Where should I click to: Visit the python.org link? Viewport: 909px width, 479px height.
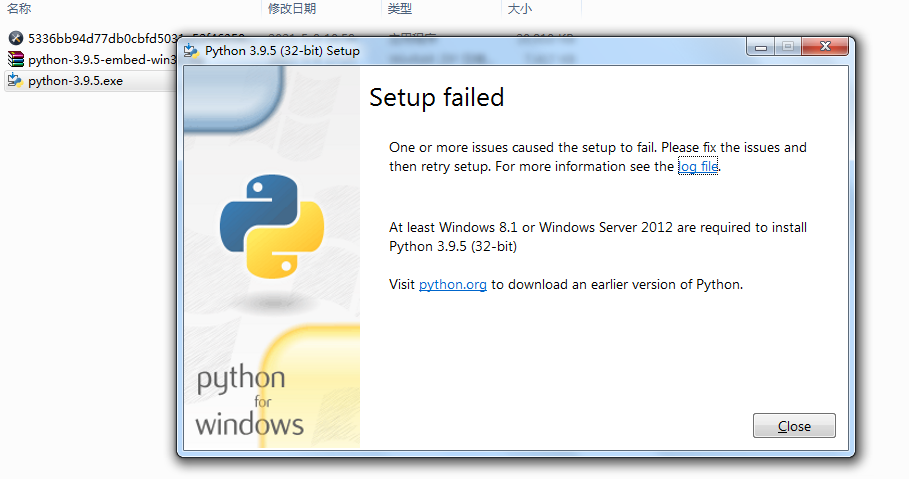coord(452,284)
